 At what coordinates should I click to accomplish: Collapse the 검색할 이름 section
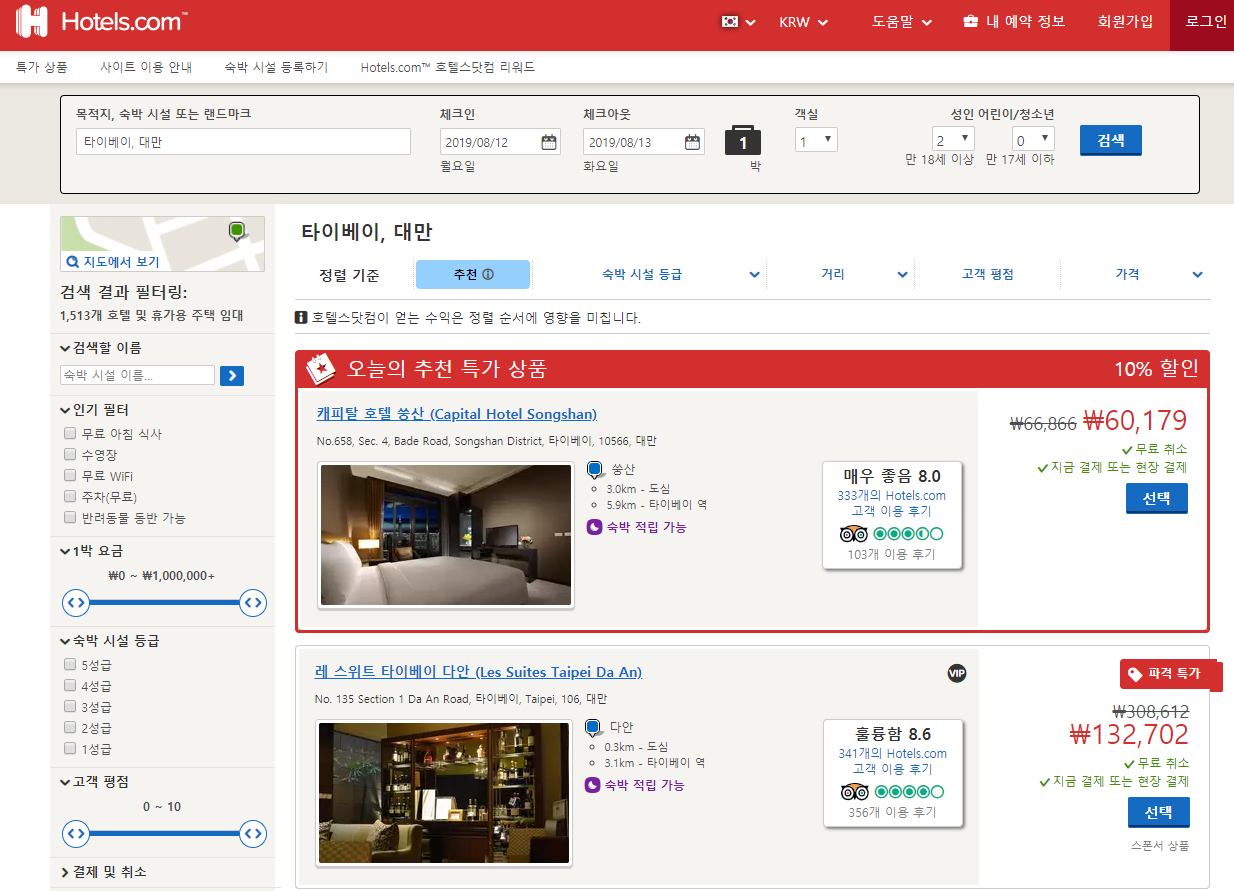(101, 348)
